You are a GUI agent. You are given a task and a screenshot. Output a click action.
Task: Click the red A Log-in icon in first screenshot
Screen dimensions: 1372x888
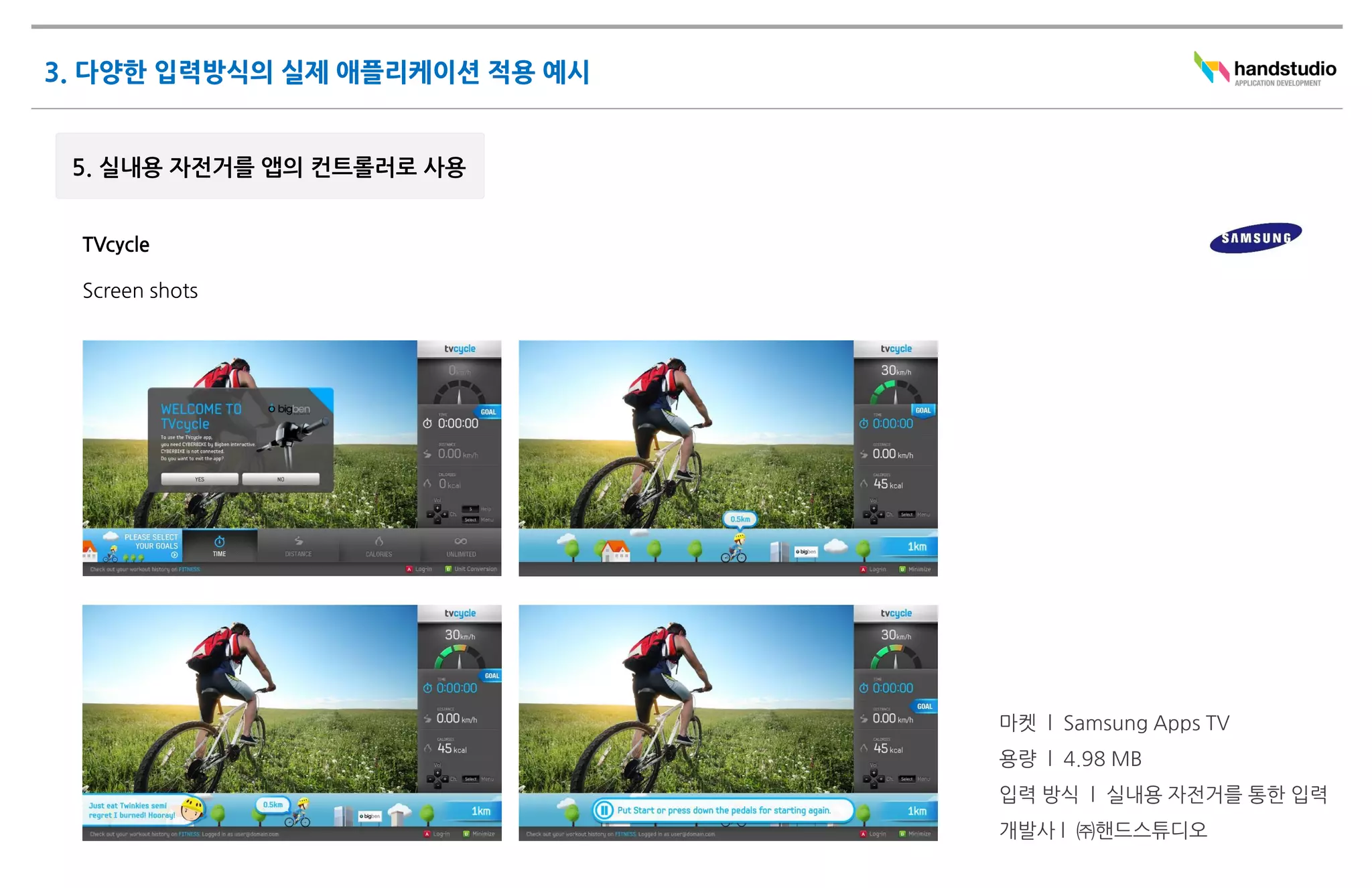pos(409,569)
